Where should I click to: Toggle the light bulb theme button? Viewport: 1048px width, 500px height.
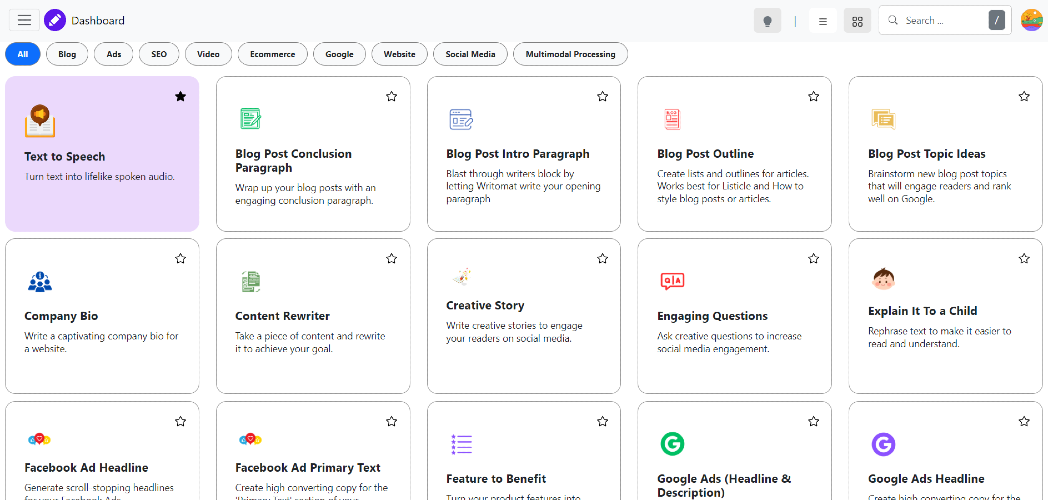pyautogui.click(x=767, y=21)
